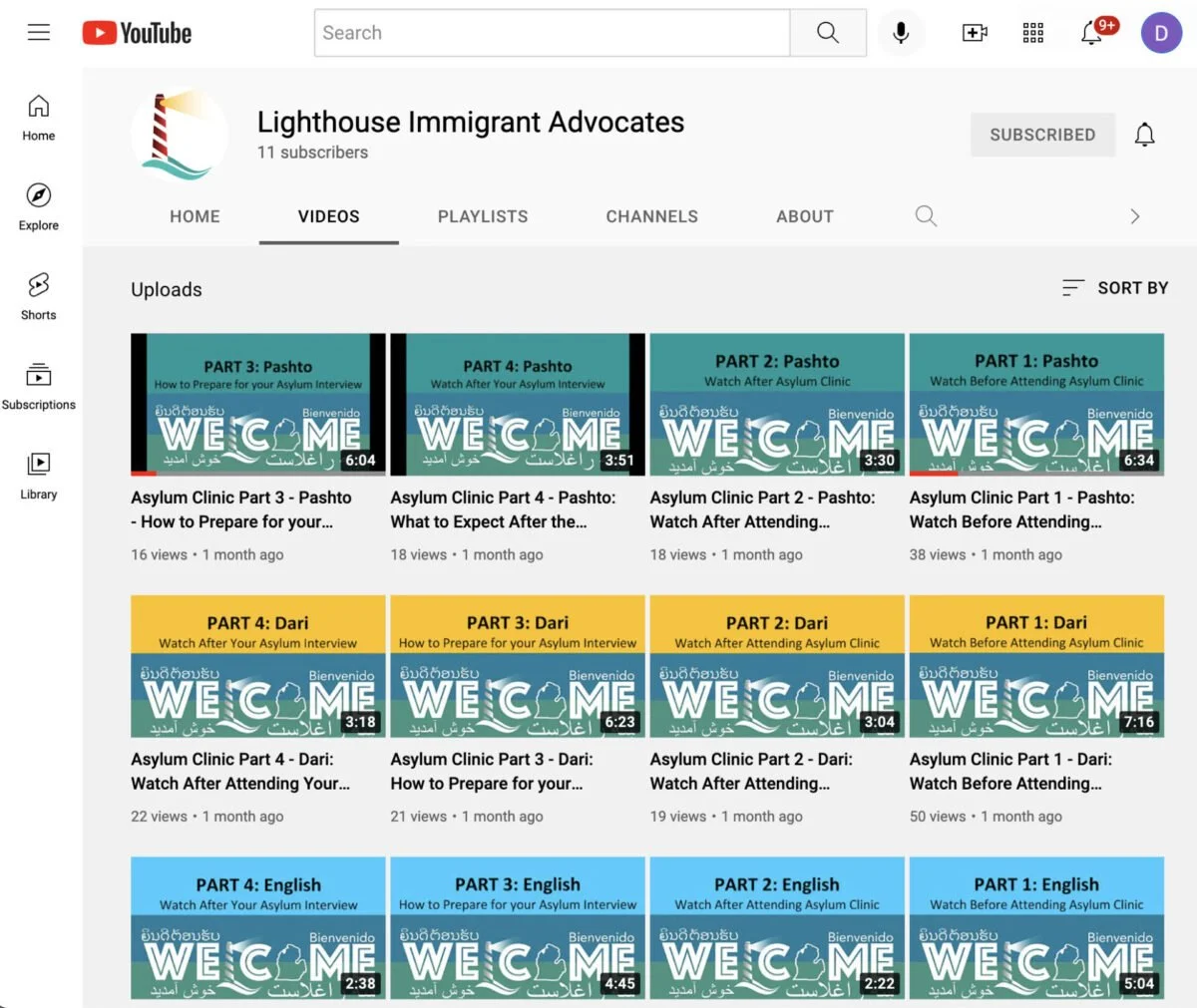This screenshot has width=1197, height=1008.
Task: Open Part 2 Pashto video thumbnail
Action: coord(777,405)
